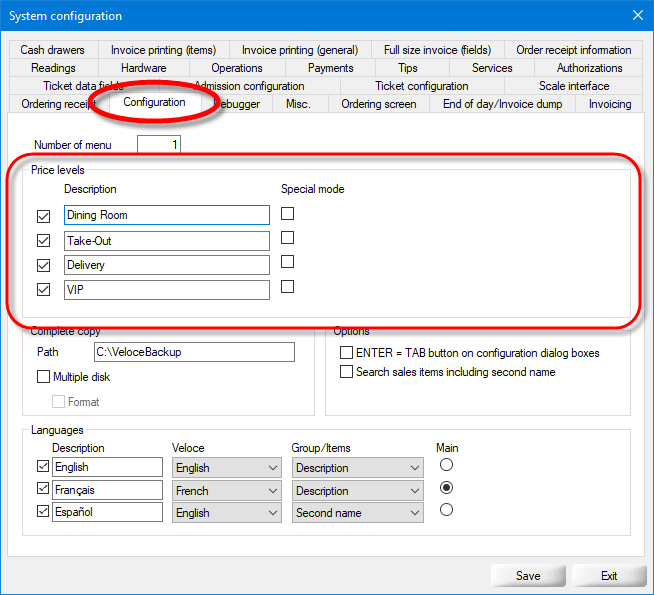Close the System configuration dialog
This screenshot has height=595, width=654.
[x=637, y=15]
